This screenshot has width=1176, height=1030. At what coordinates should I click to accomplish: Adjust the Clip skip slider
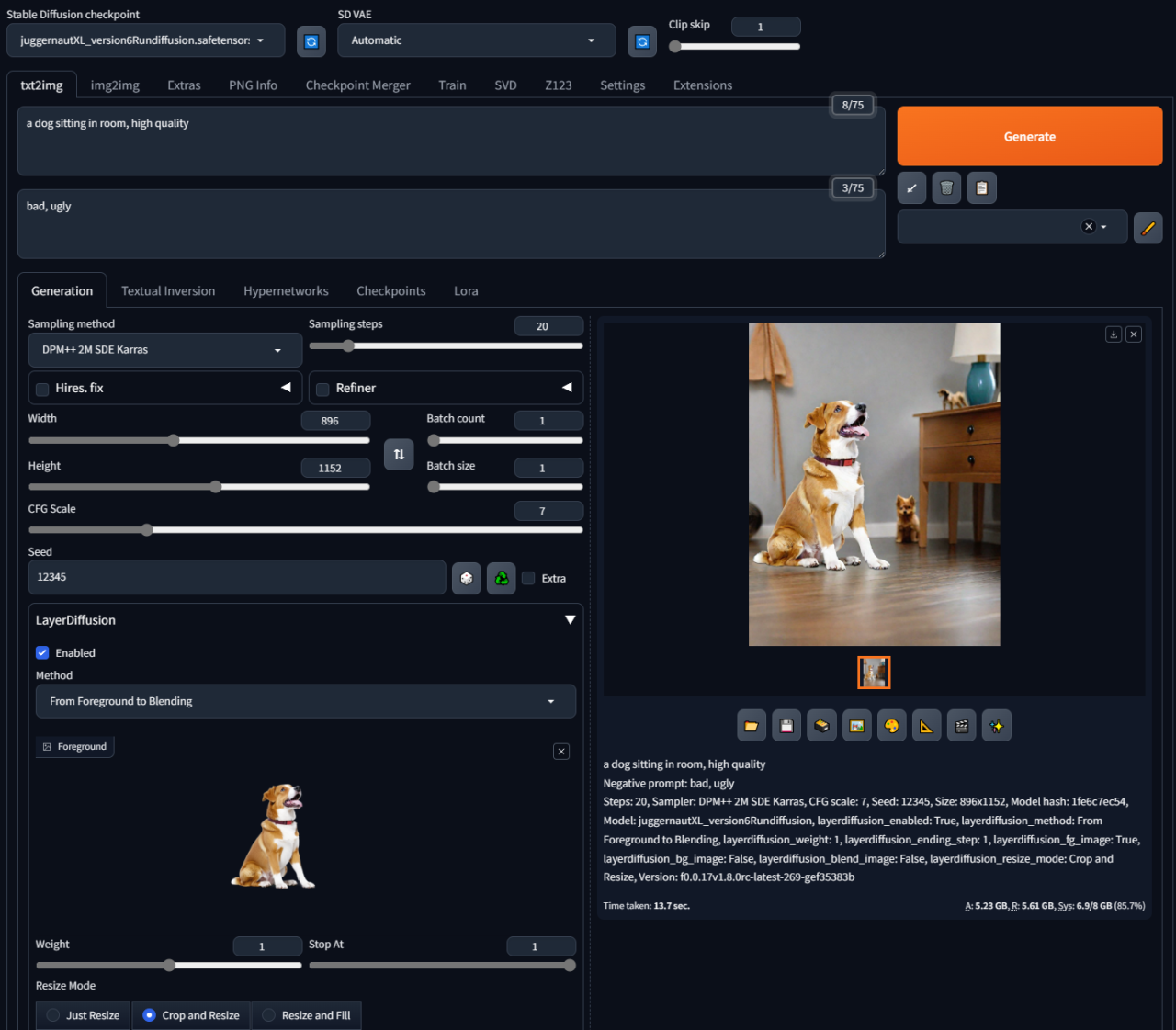tap(734, 46)
